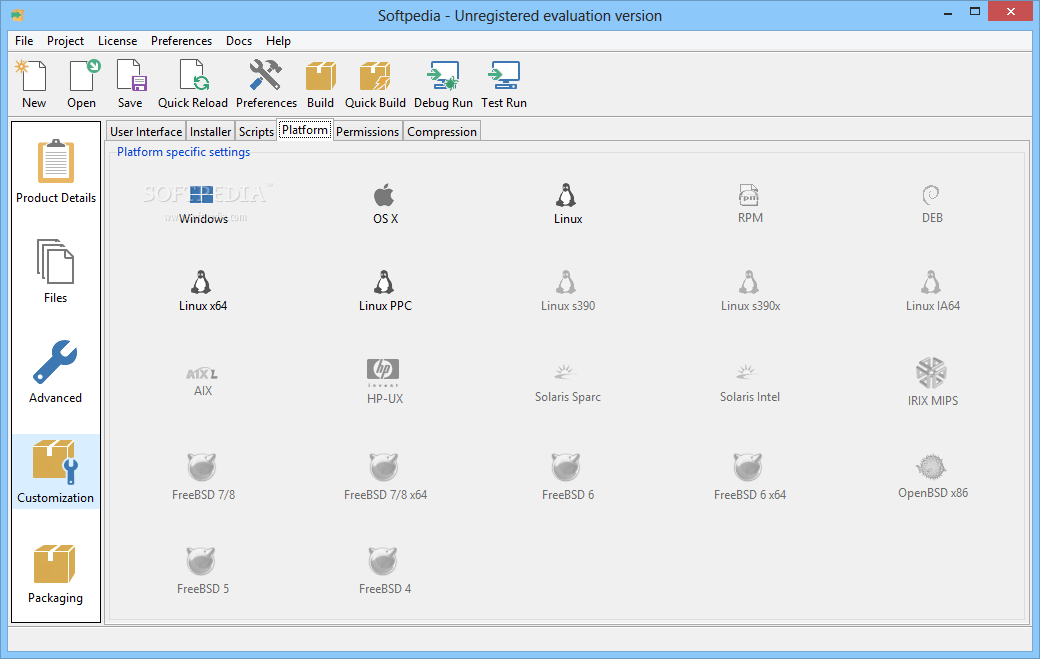The height and width of the screenshot is (659, 1040).
Task: Select the AIX platform icon
Action: click(203, 382)
